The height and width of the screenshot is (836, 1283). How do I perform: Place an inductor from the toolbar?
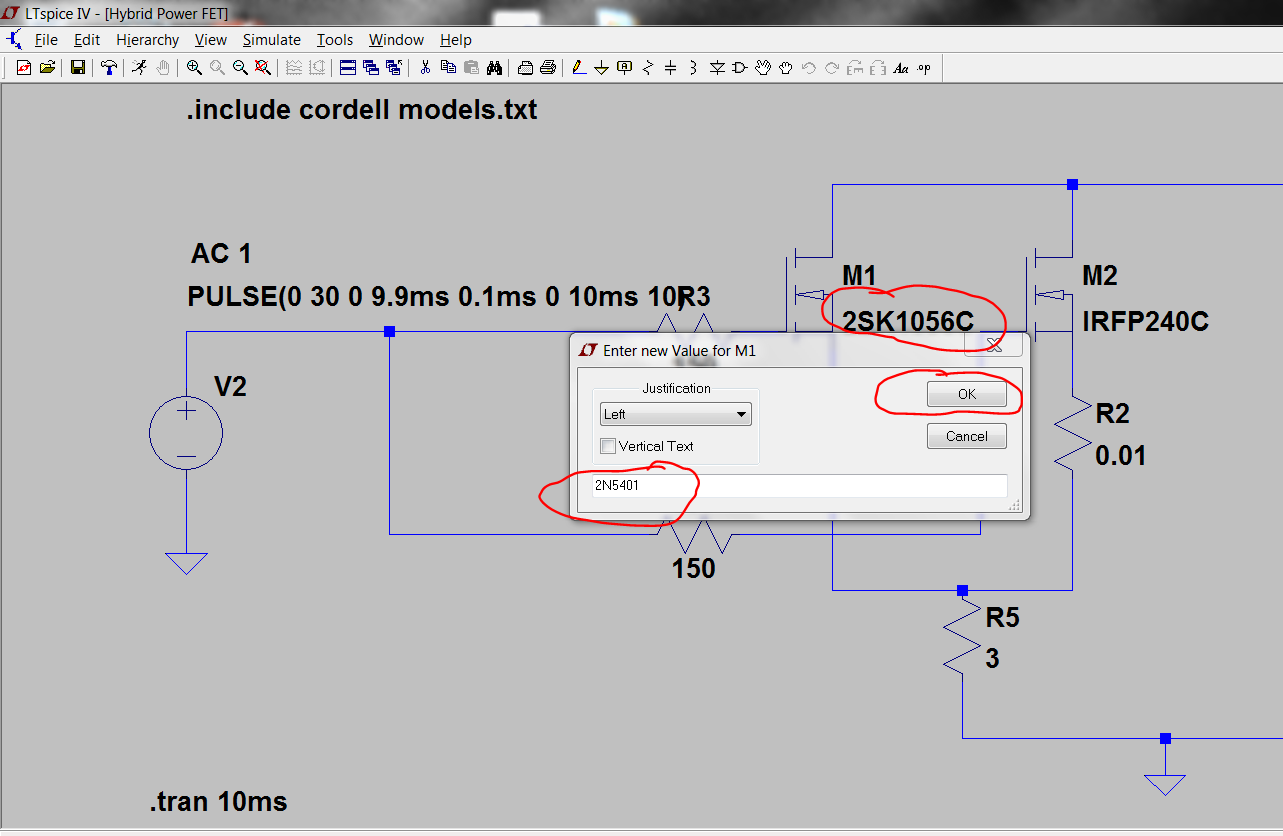(x=693, y=68)
